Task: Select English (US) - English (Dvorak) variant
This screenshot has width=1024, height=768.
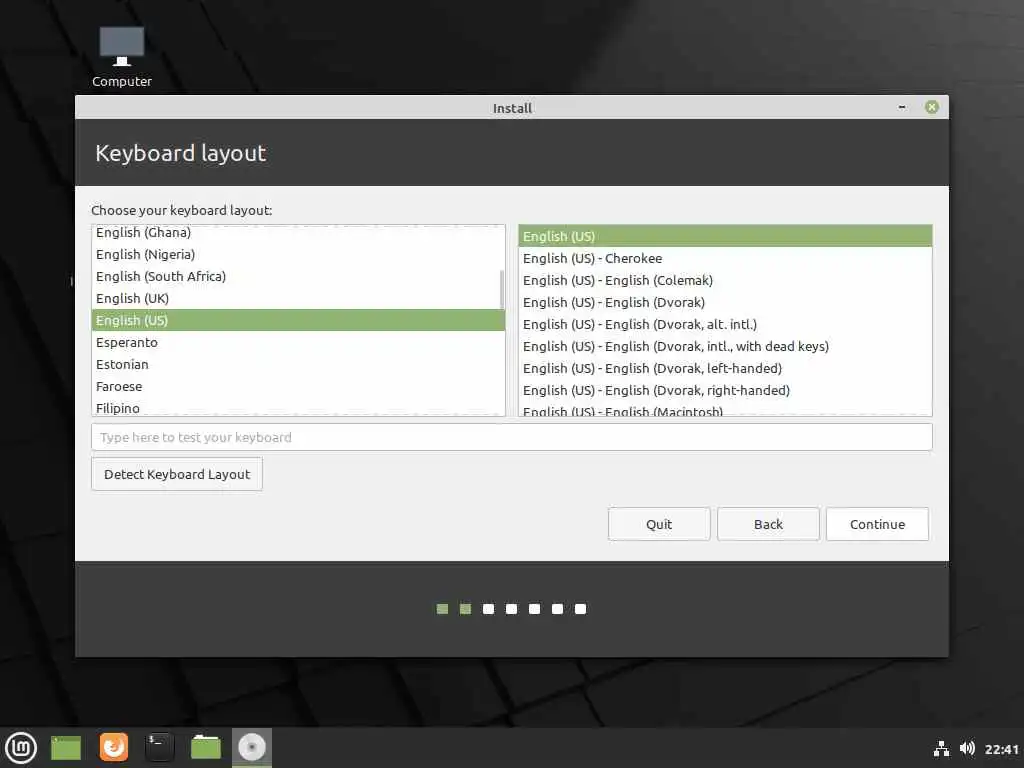Action: coord(725,302)
